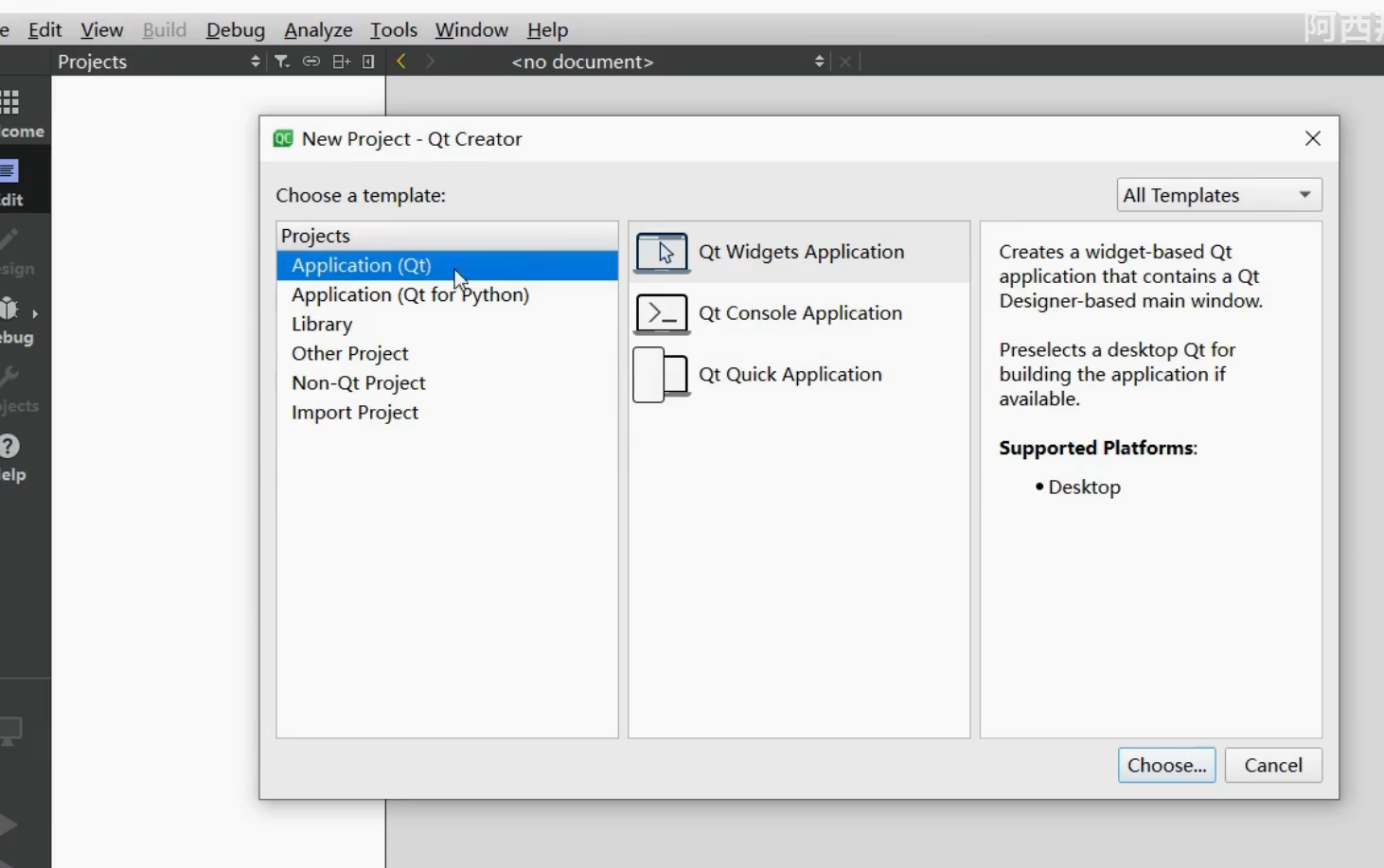Click the Qt Widgets Application template icon

pos(661,253)
